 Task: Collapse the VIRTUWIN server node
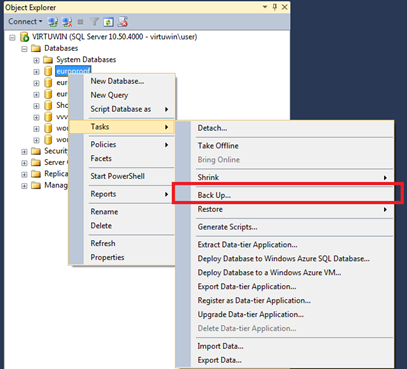(x=12, y=37)
